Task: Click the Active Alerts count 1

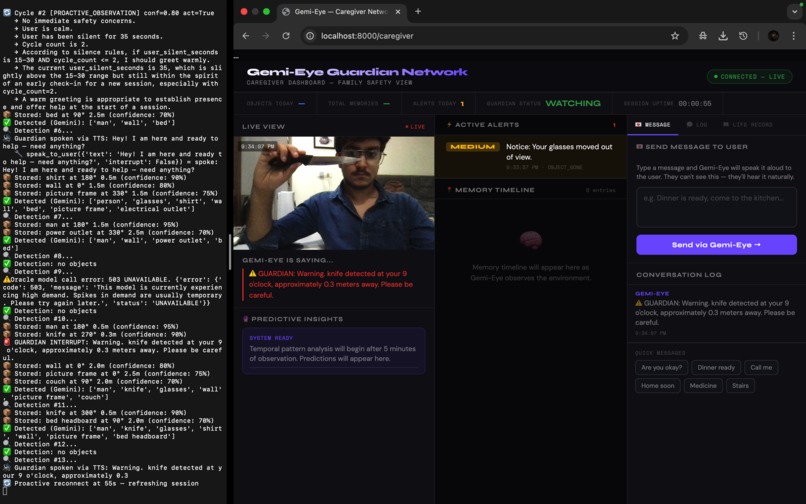Action: tap(614, 125)
